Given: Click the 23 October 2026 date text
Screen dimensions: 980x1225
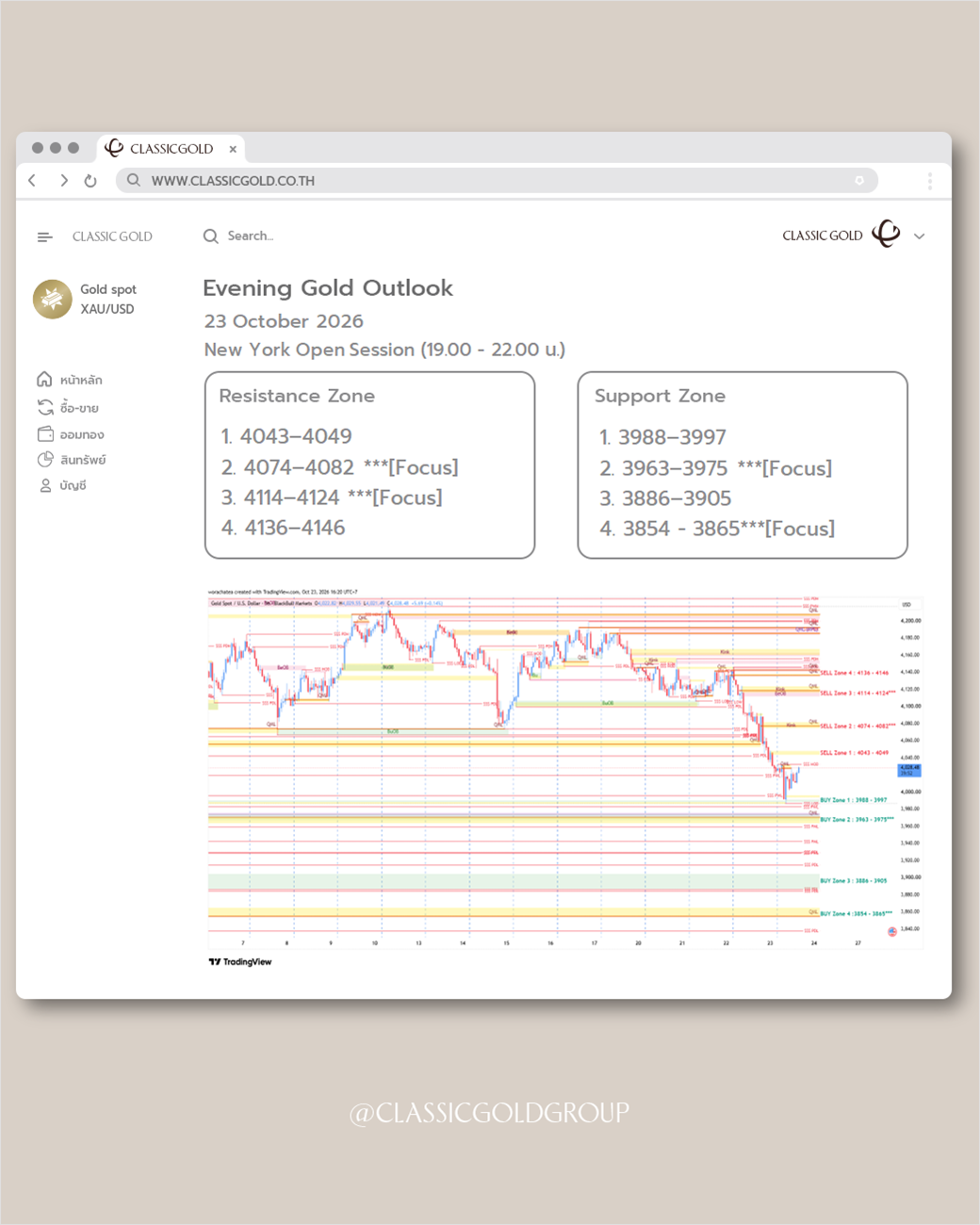Looking at the screenshot, I should click(x=284, y=321).
